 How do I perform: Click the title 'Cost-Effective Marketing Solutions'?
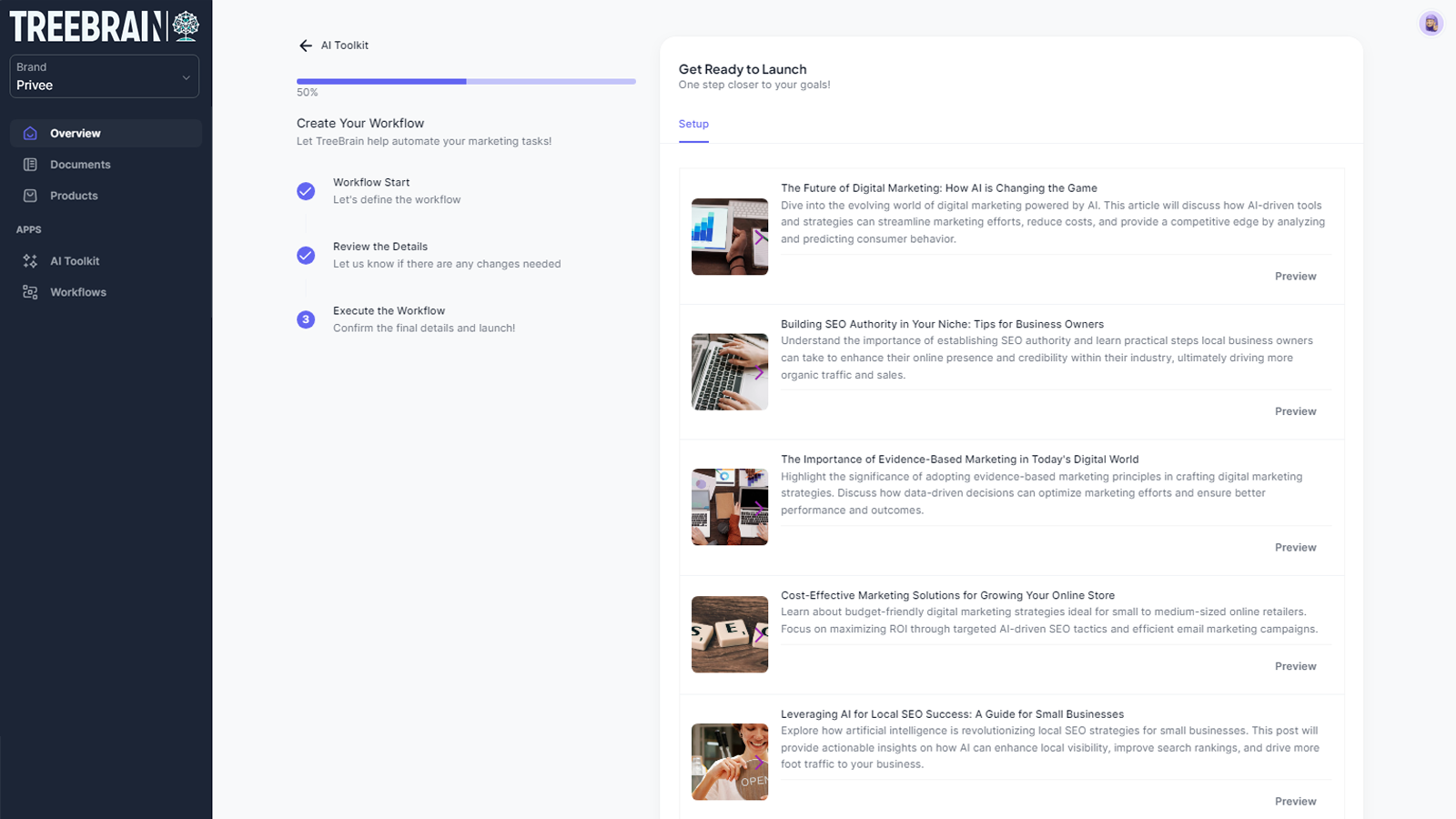(x=947, y=596)
